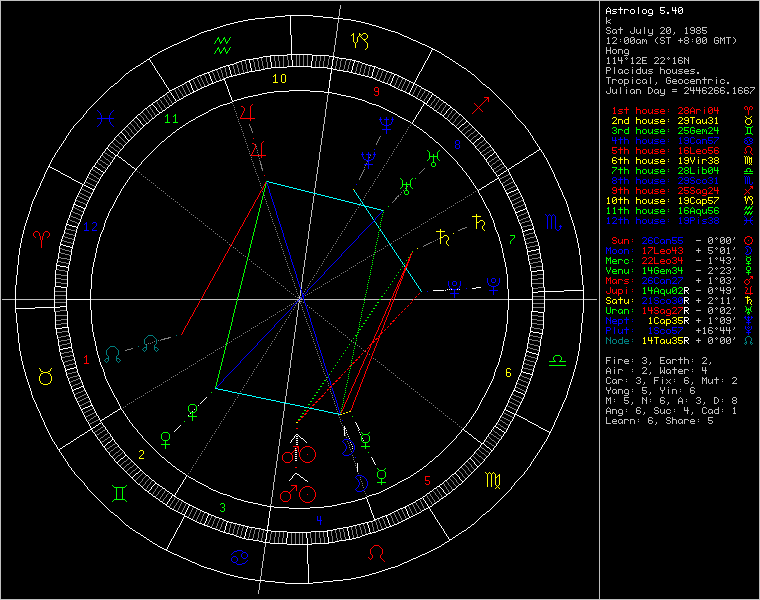The width and height of the screenshot is (760, 600).
Task: Select the Leo glyph on the zodiac ring
Action: pos(377,552)
